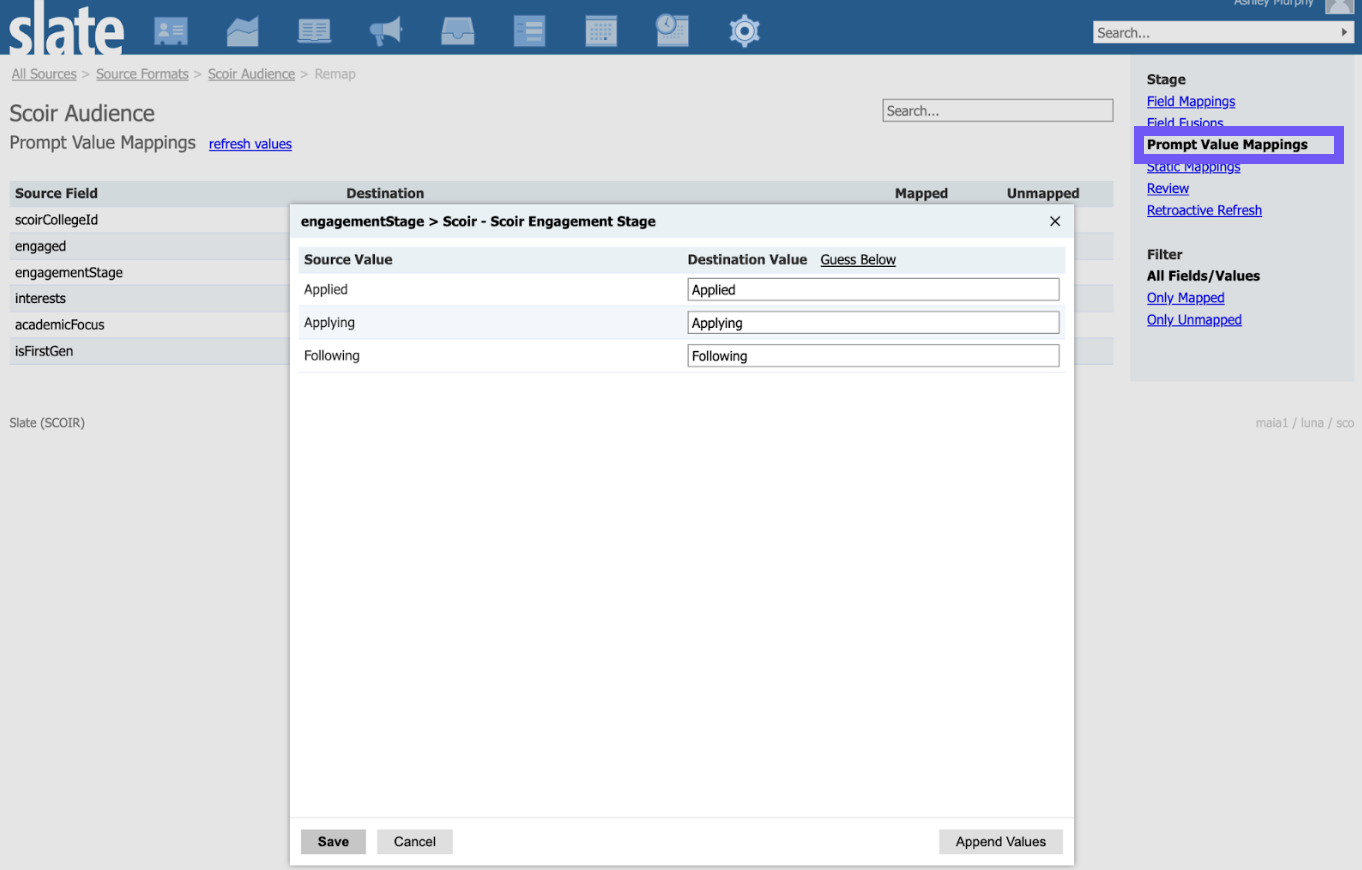
Task: Click the user avatar for Ashley Murphy
Action: 1340,6
